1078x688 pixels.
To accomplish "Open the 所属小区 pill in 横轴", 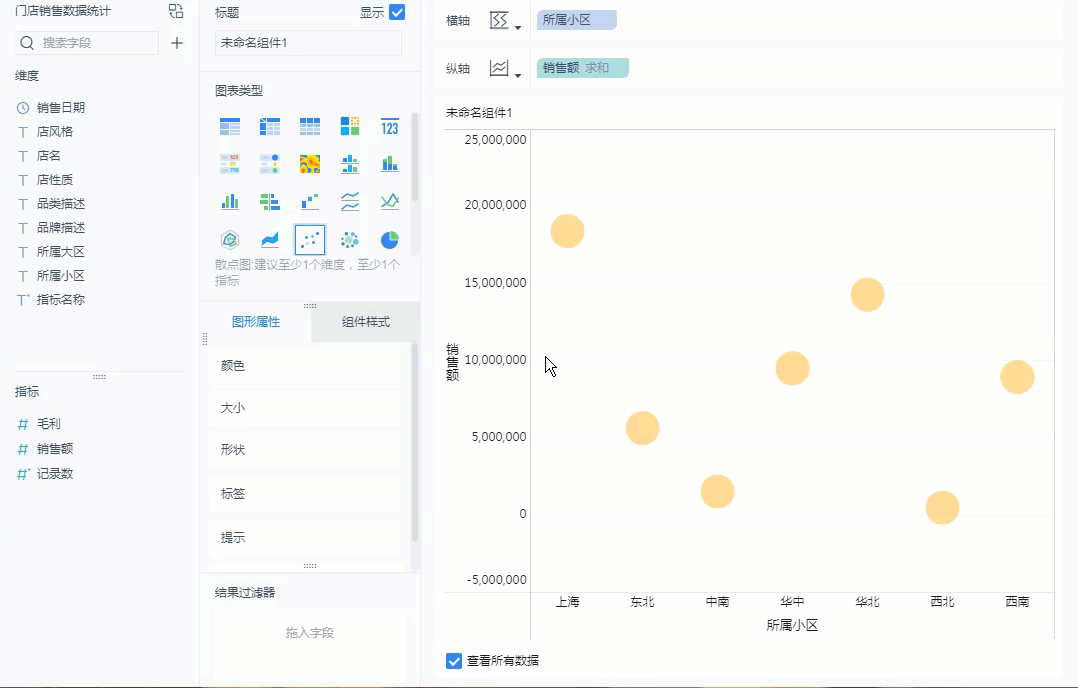I will coord(576,20).
